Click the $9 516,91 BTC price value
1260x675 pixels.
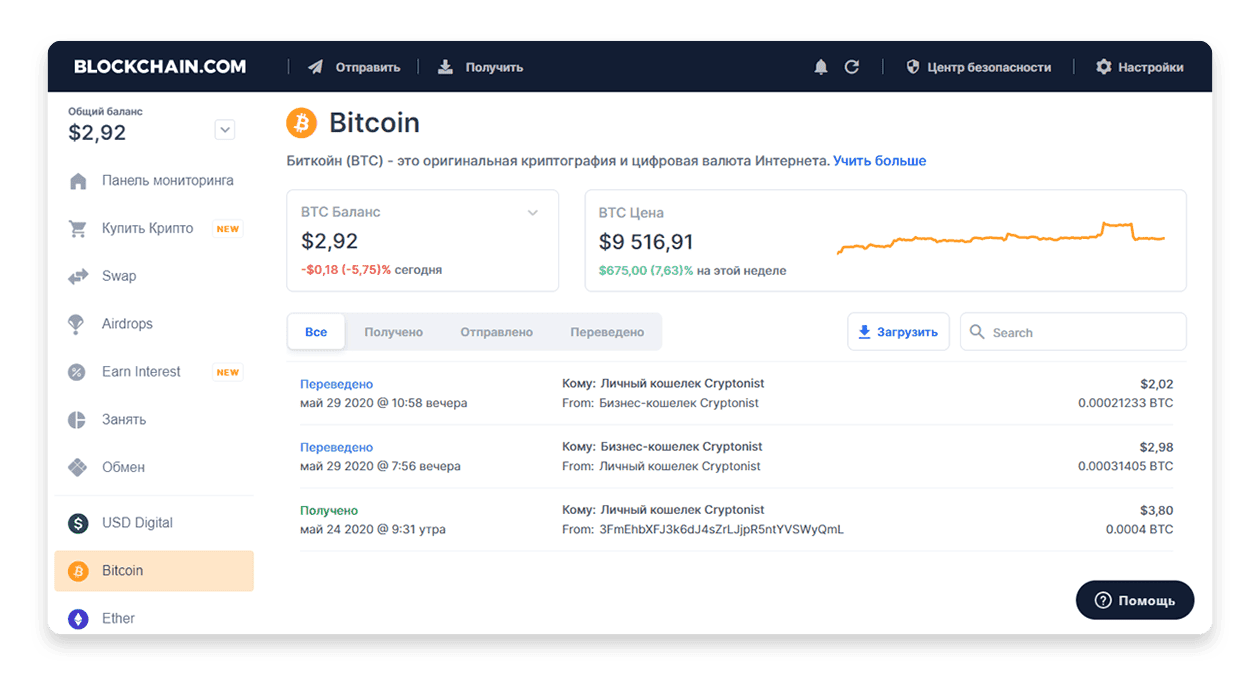click(x=646, y=242)
